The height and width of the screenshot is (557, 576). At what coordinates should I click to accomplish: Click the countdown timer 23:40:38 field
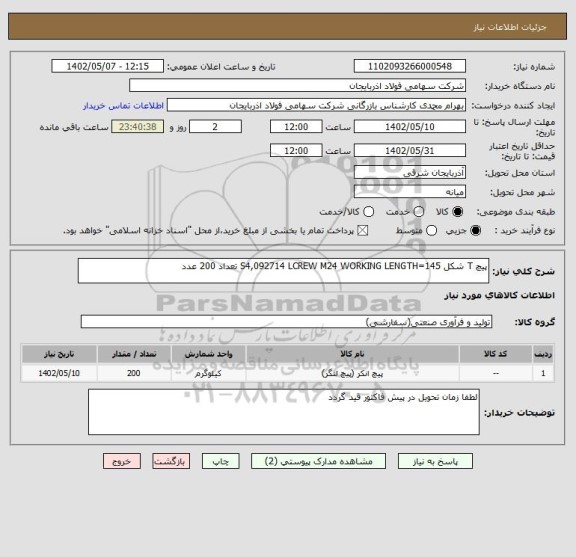click(x=138, y=127)
